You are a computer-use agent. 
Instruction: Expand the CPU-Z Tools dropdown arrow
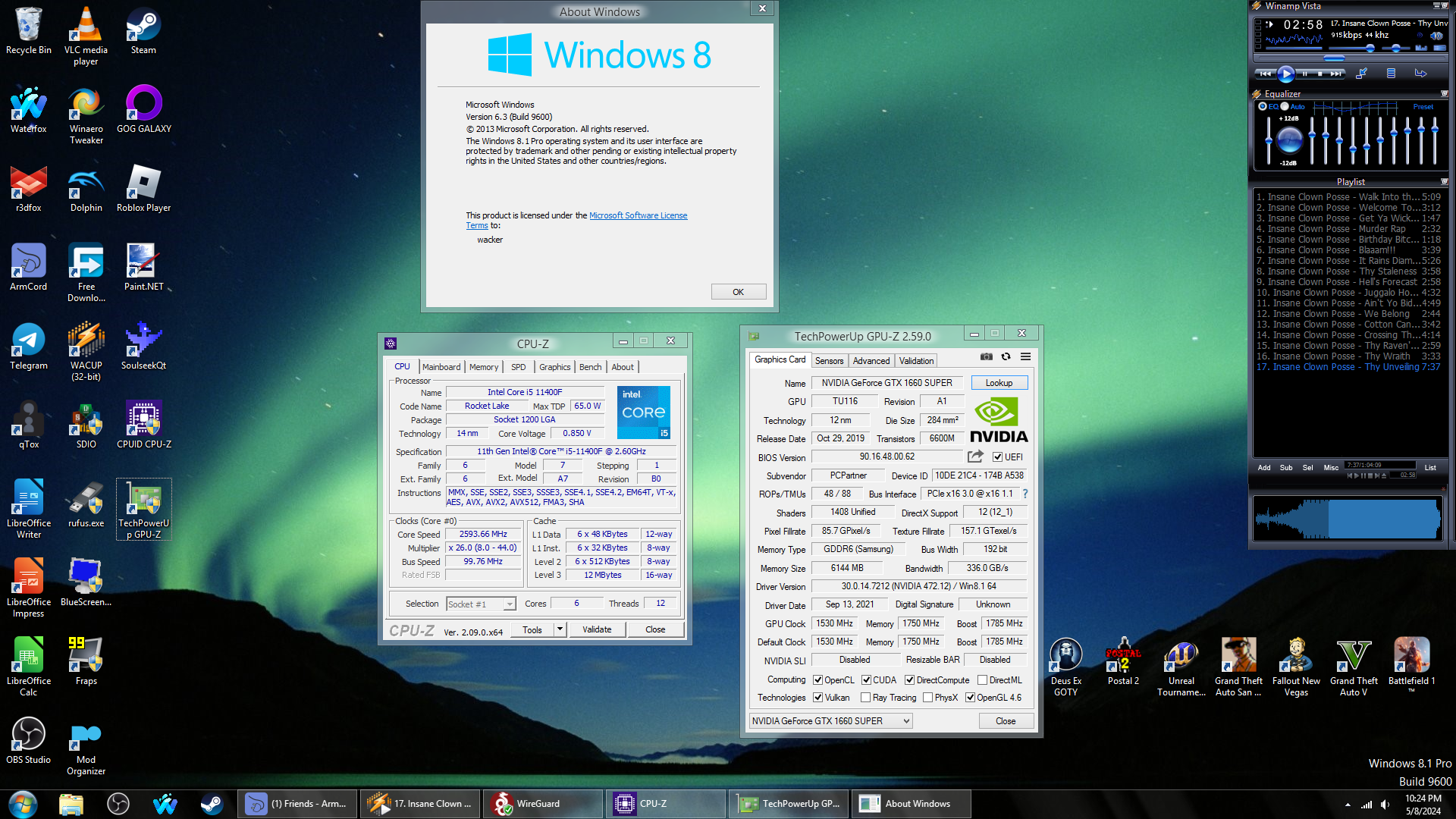560,629
